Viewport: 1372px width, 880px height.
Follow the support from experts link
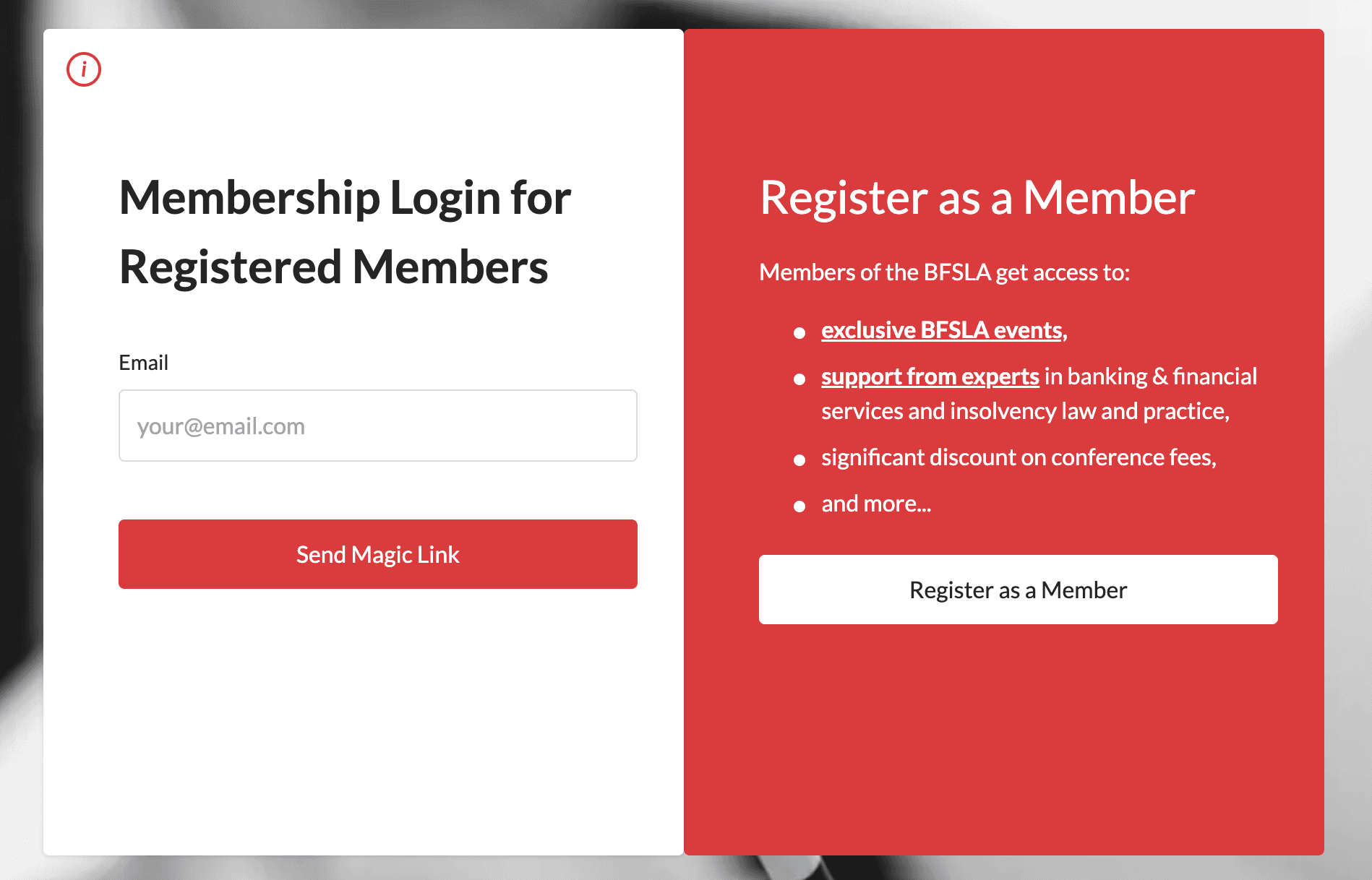(x=929, y=376)
